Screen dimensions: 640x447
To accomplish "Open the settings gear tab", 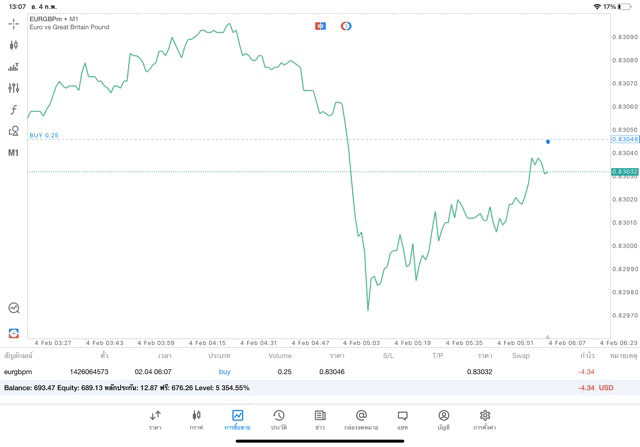I will [485, 419].
